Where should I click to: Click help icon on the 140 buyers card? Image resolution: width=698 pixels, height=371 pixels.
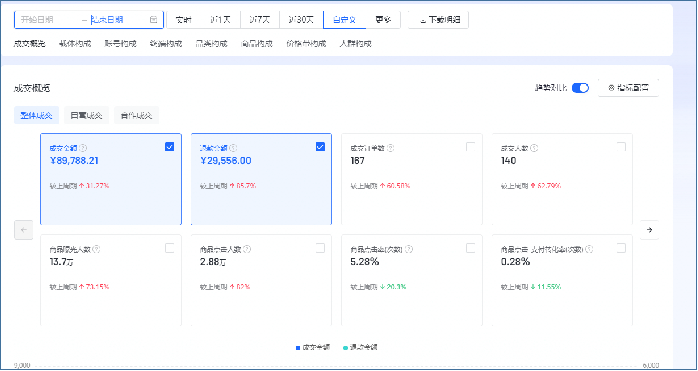535,148
